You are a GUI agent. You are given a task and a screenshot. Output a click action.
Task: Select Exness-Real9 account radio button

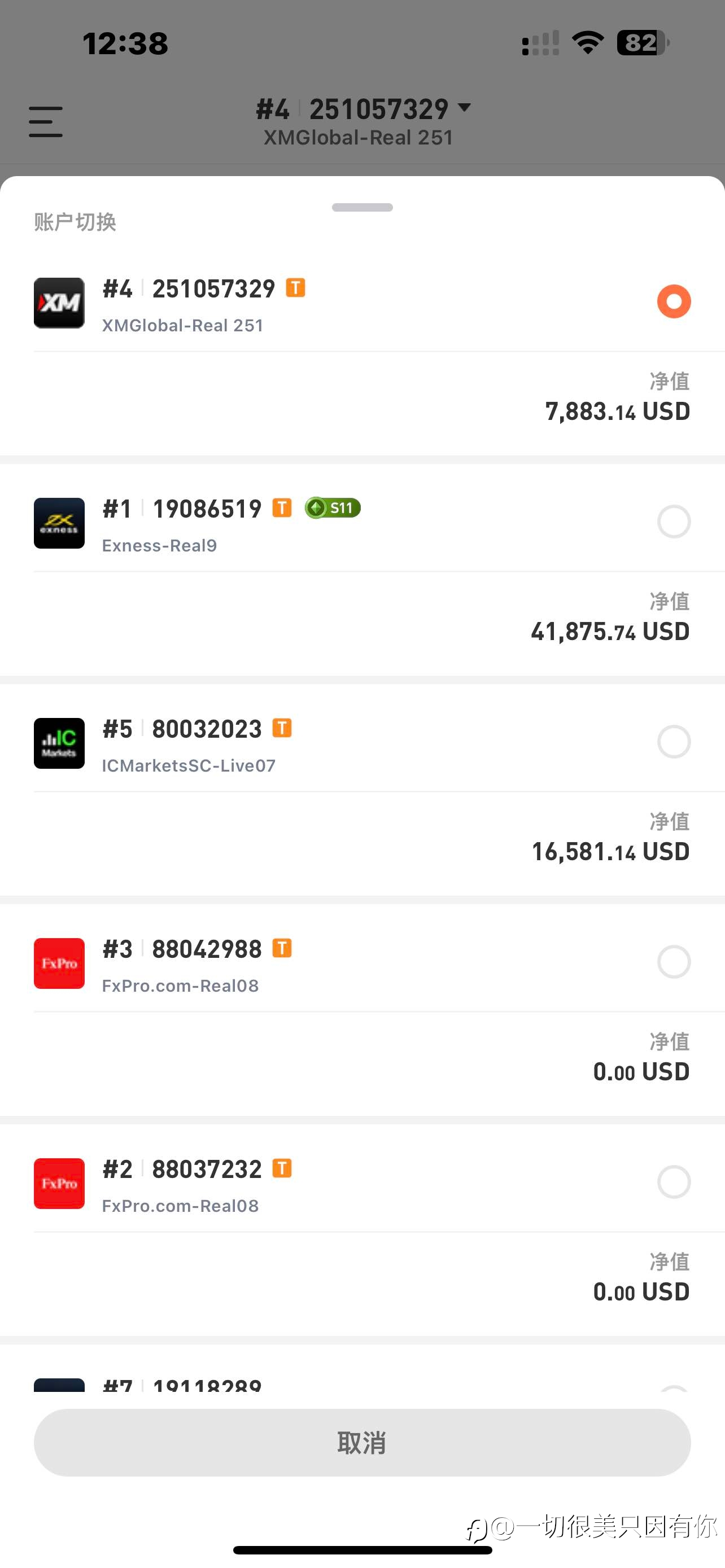point(674,522)
